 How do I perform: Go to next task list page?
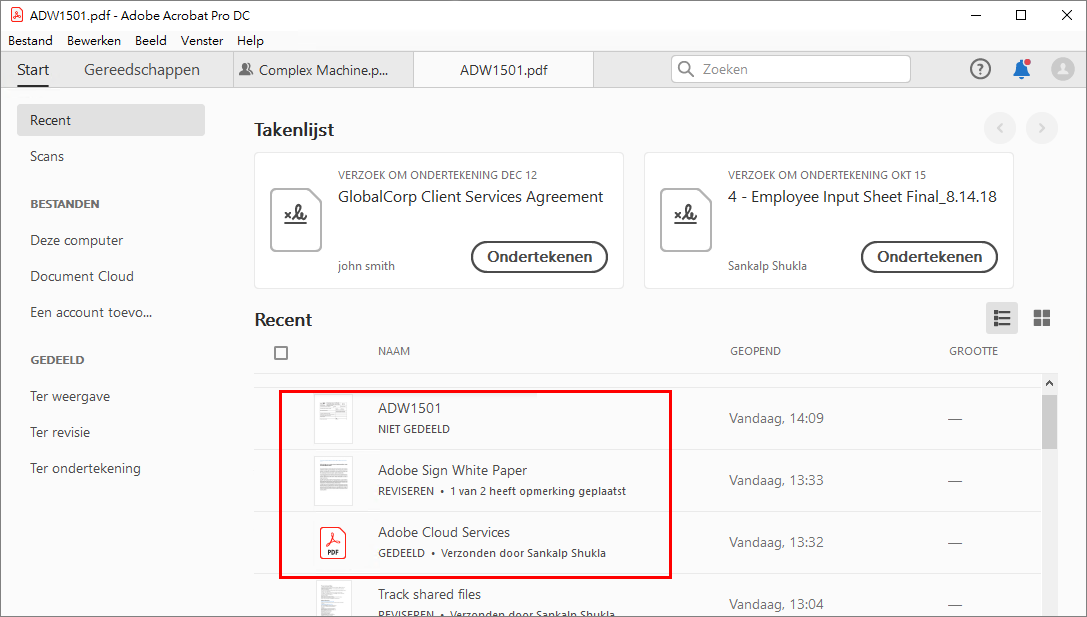tap(1041, 128)
